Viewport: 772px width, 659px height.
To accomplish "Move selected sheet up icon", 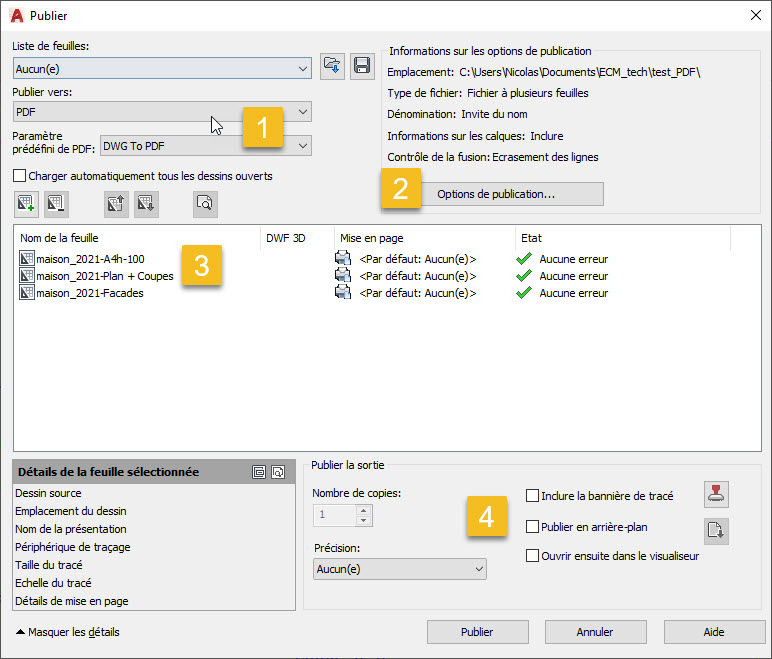I will click(x=117, y=204).
